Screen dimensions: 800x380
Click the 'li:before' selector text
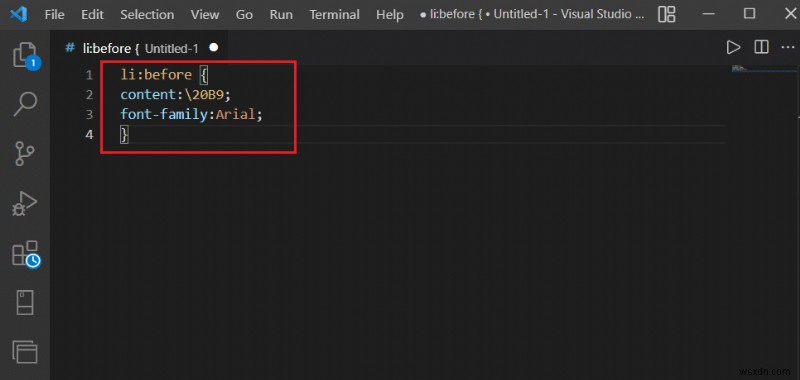click(156, 75)
